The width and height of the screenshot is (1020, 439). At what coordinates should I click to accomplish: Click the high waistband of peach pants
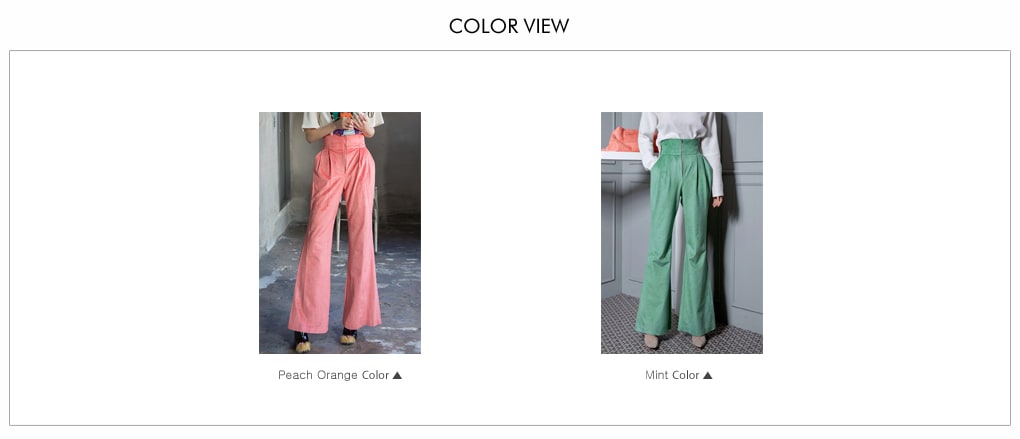click(345, 143)
